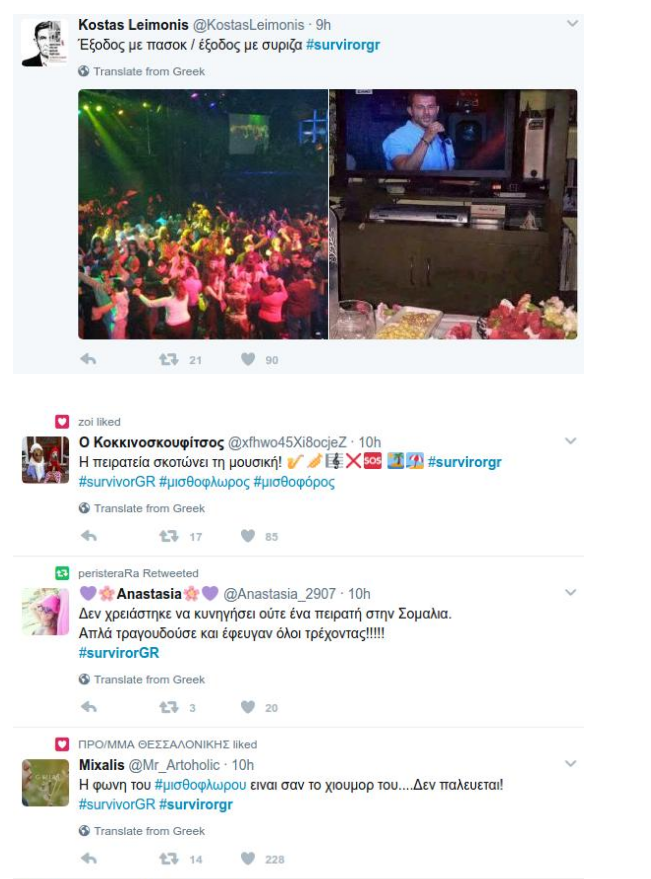651x879 pixels.
Task: Reply to Kostas Leimonis tweet
Action: point(88,359)
